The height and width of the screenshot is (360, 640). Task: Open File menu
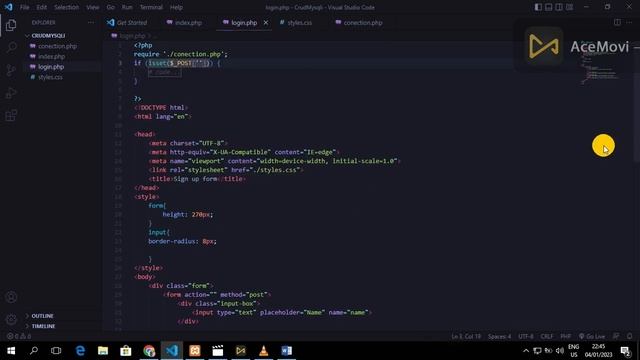(24, 7)
